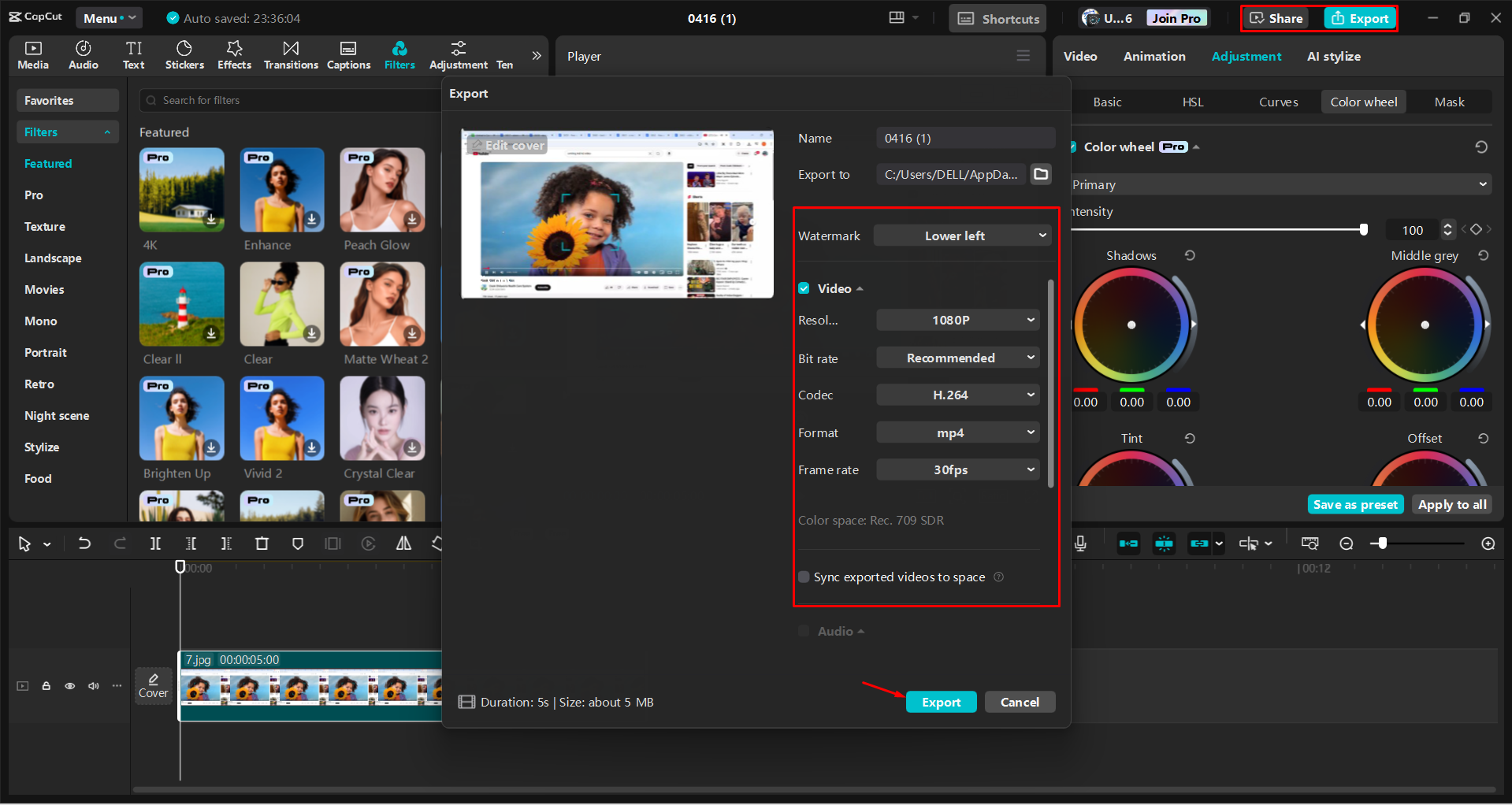The width and height of the screenshot is (1512, 805).
Task: Select the Undo icon on the timeline toolbar
Action: pyautogui.click(x=84, y=543)
